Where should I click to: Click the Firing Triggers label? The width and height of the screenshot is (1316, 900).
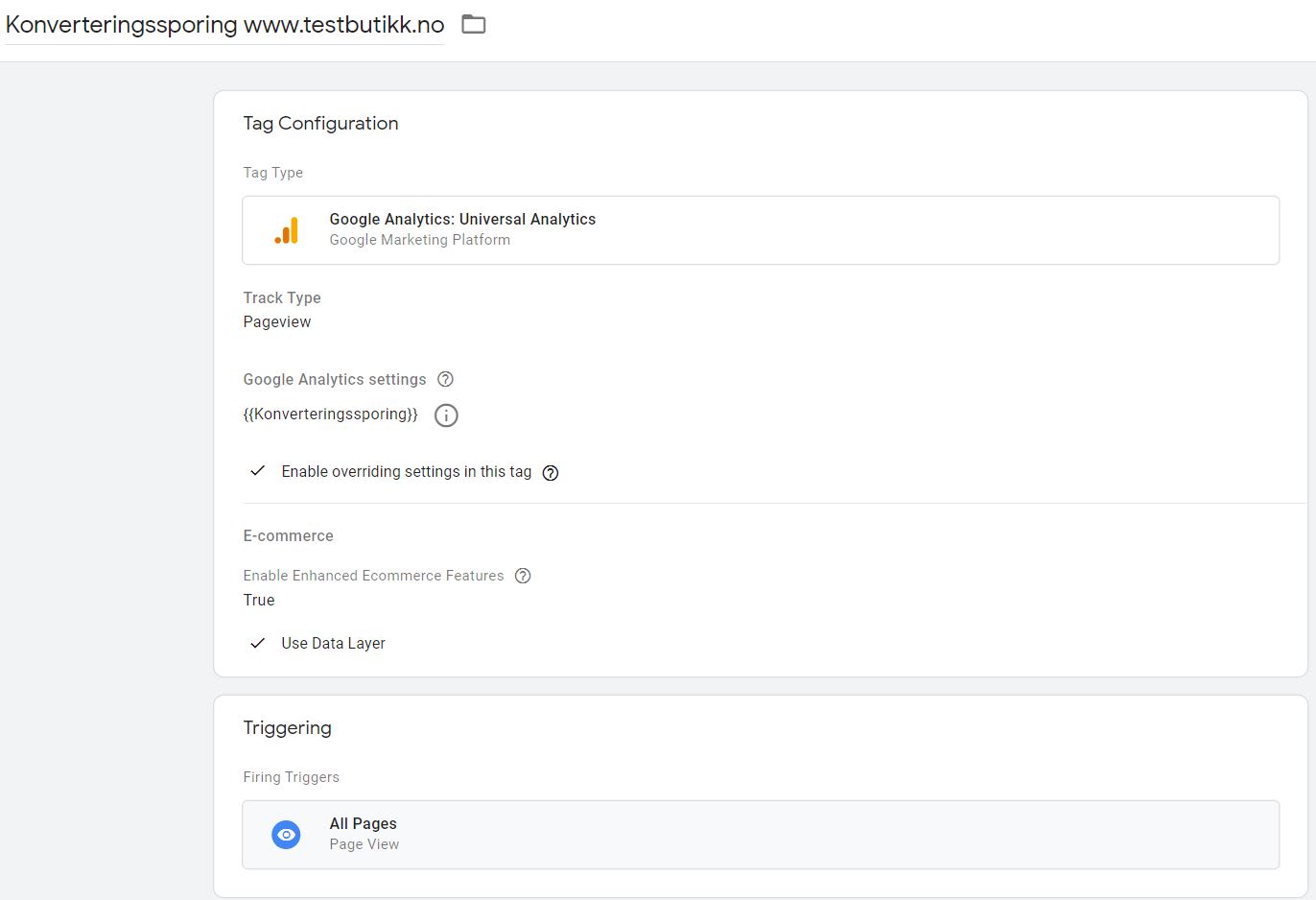[x=291, y=777]
